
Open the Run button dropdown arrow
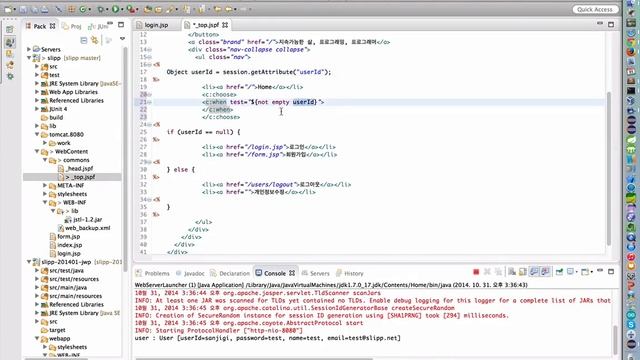(x=122, y=9)
